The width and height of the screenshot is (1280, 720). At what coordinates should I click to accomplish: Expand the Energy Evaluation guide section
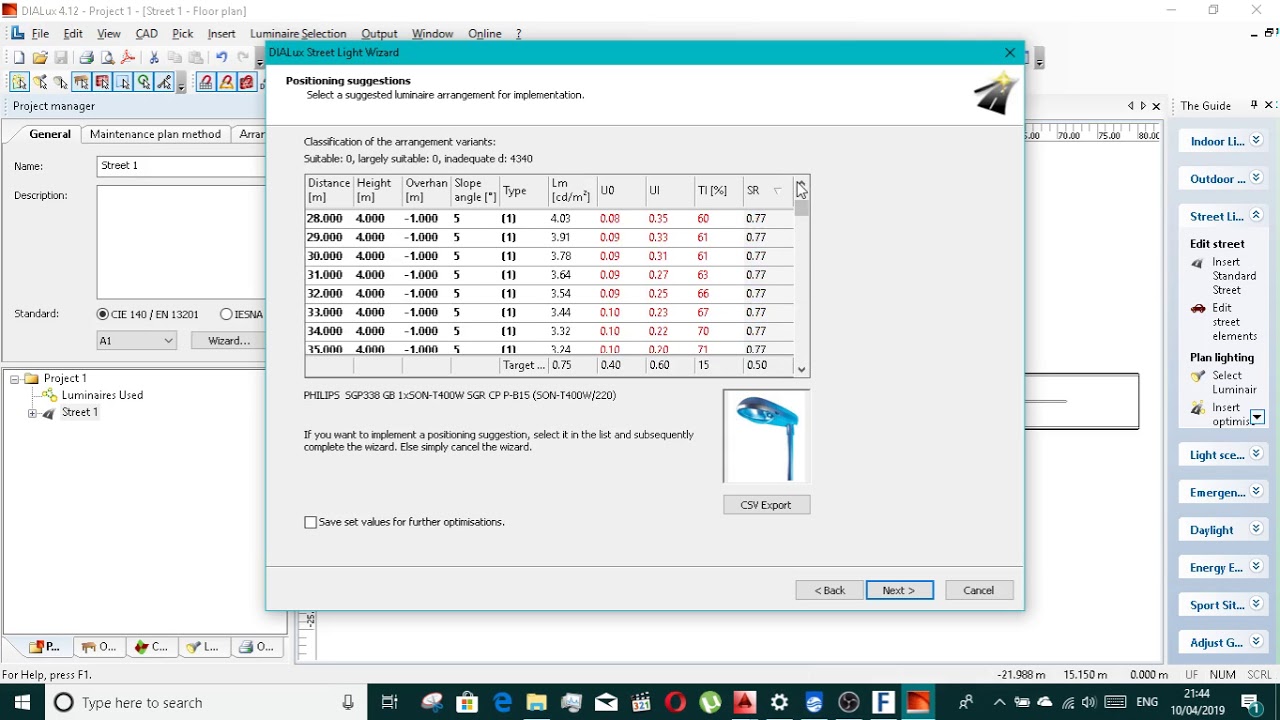point(1256,567)
